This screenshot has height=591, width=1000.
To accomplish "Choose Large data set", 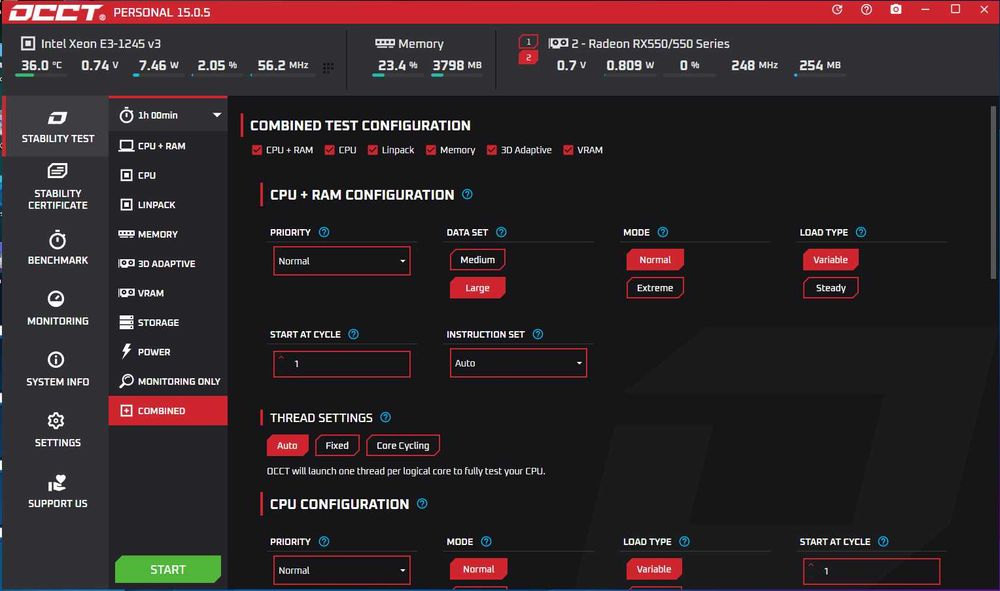I will [x=478, y=288].
